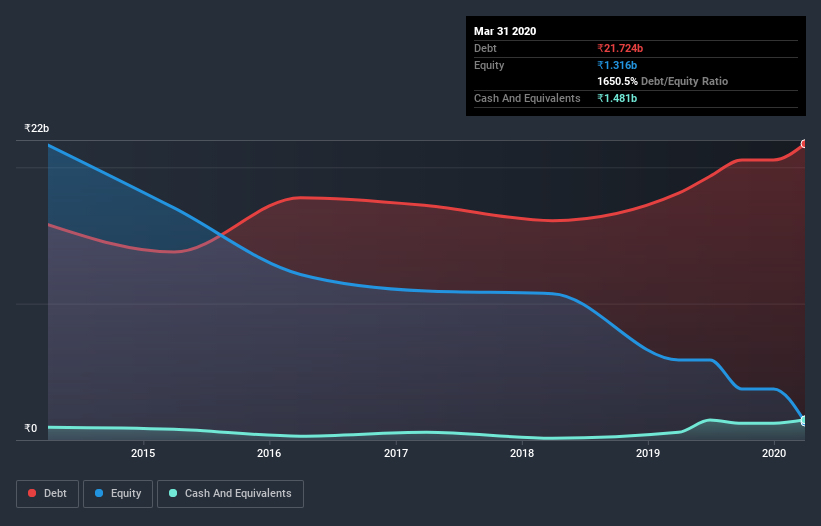Click the ₹22b y-axis label
The width and height of the screenshot is (821, 526).
(x=37, y=128)
